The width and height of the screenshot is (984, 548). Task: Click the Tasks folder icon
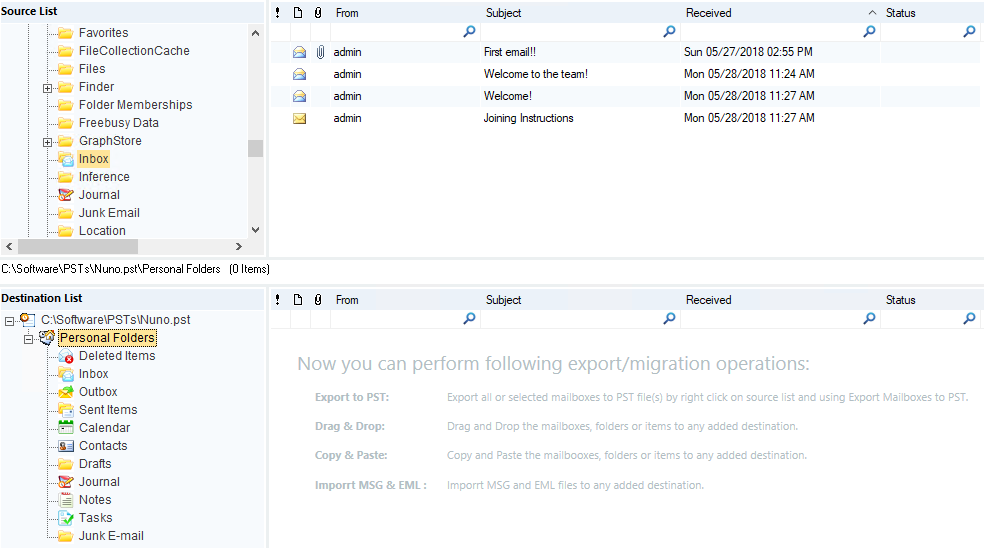click(66, 518)
